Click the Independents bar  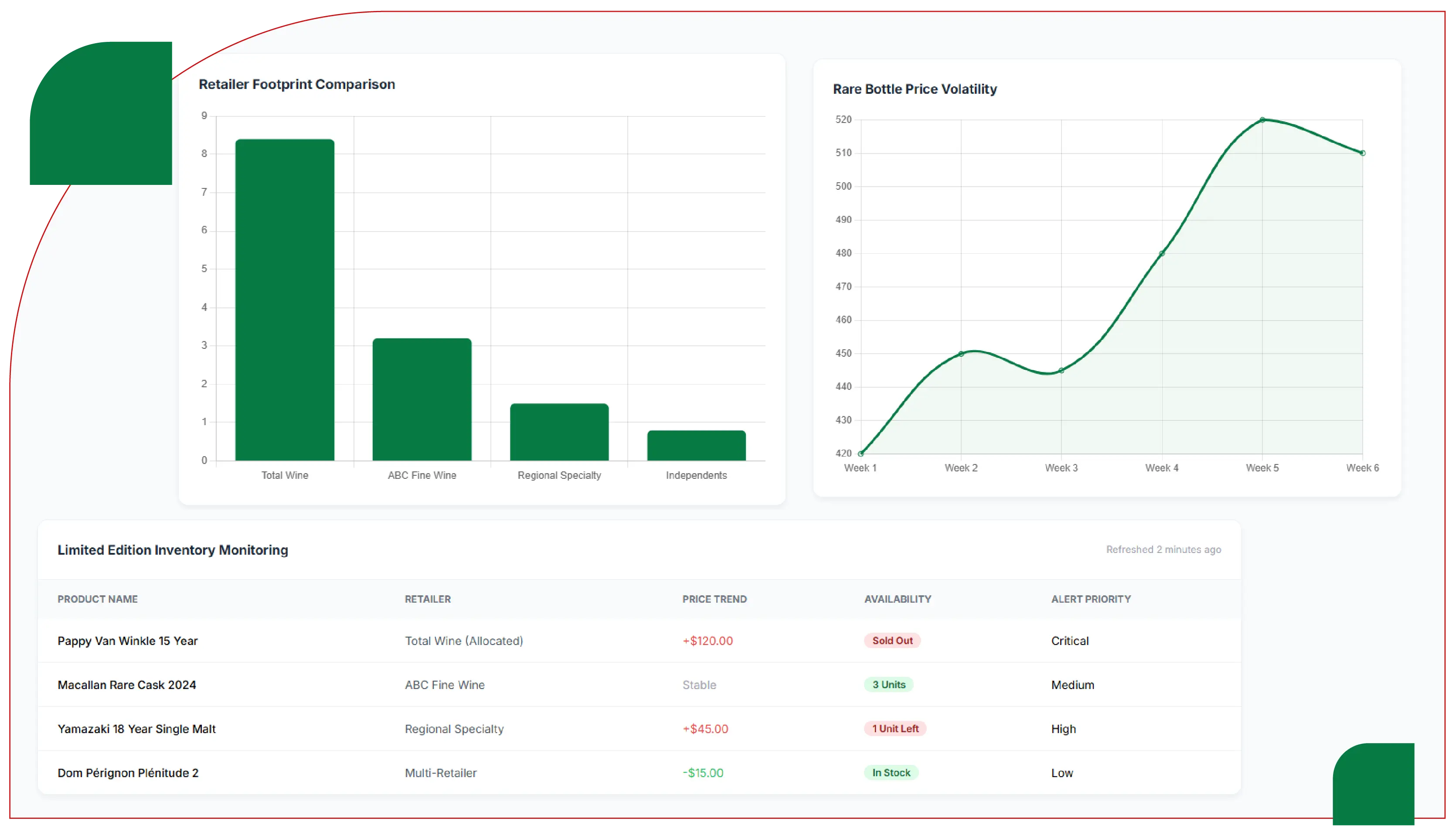(696, 445)
